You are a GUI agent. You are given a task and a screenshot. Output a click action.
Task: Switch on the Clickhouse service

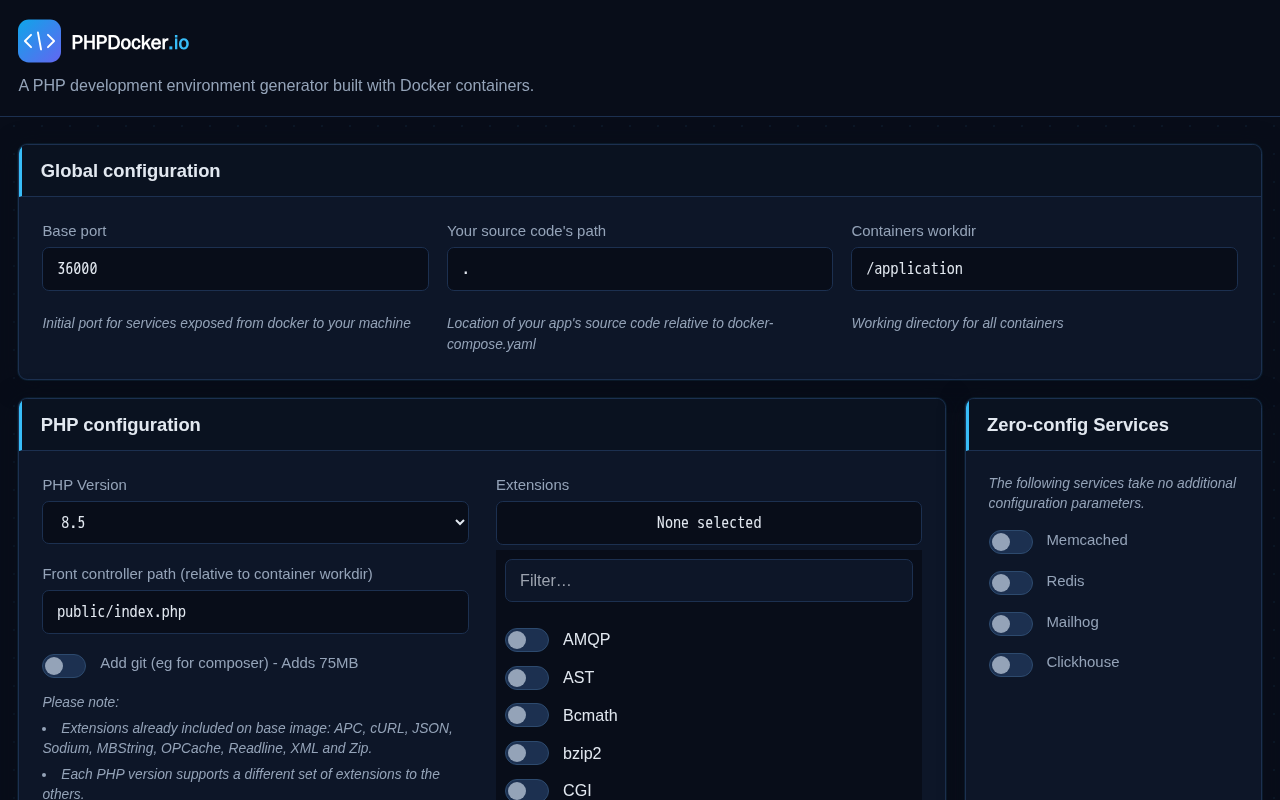(1010, 665)
